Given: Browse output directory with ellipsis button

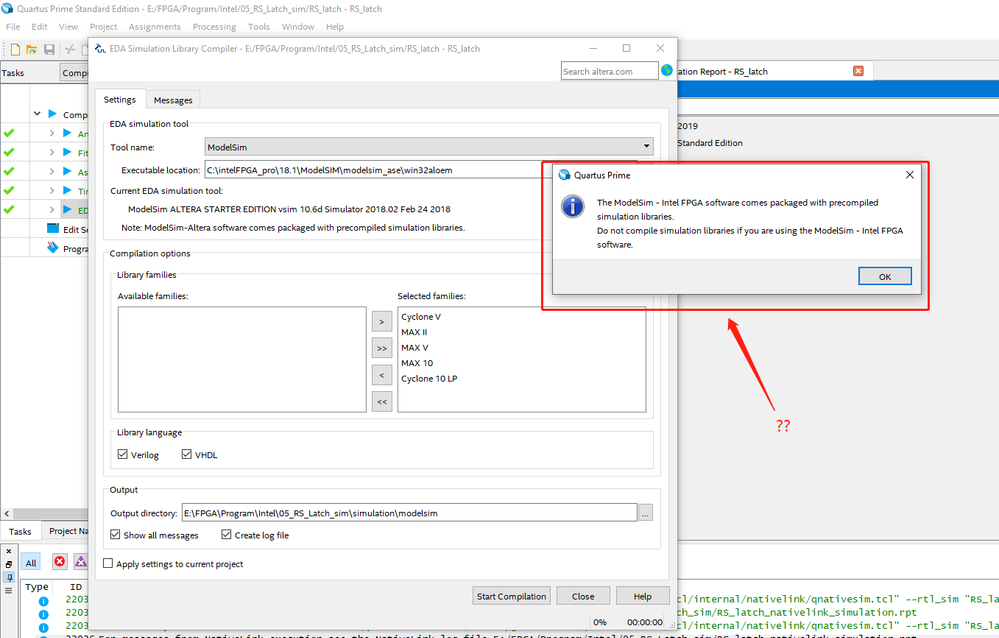Looking at the screenshot, I should click(x=645, y=512).
